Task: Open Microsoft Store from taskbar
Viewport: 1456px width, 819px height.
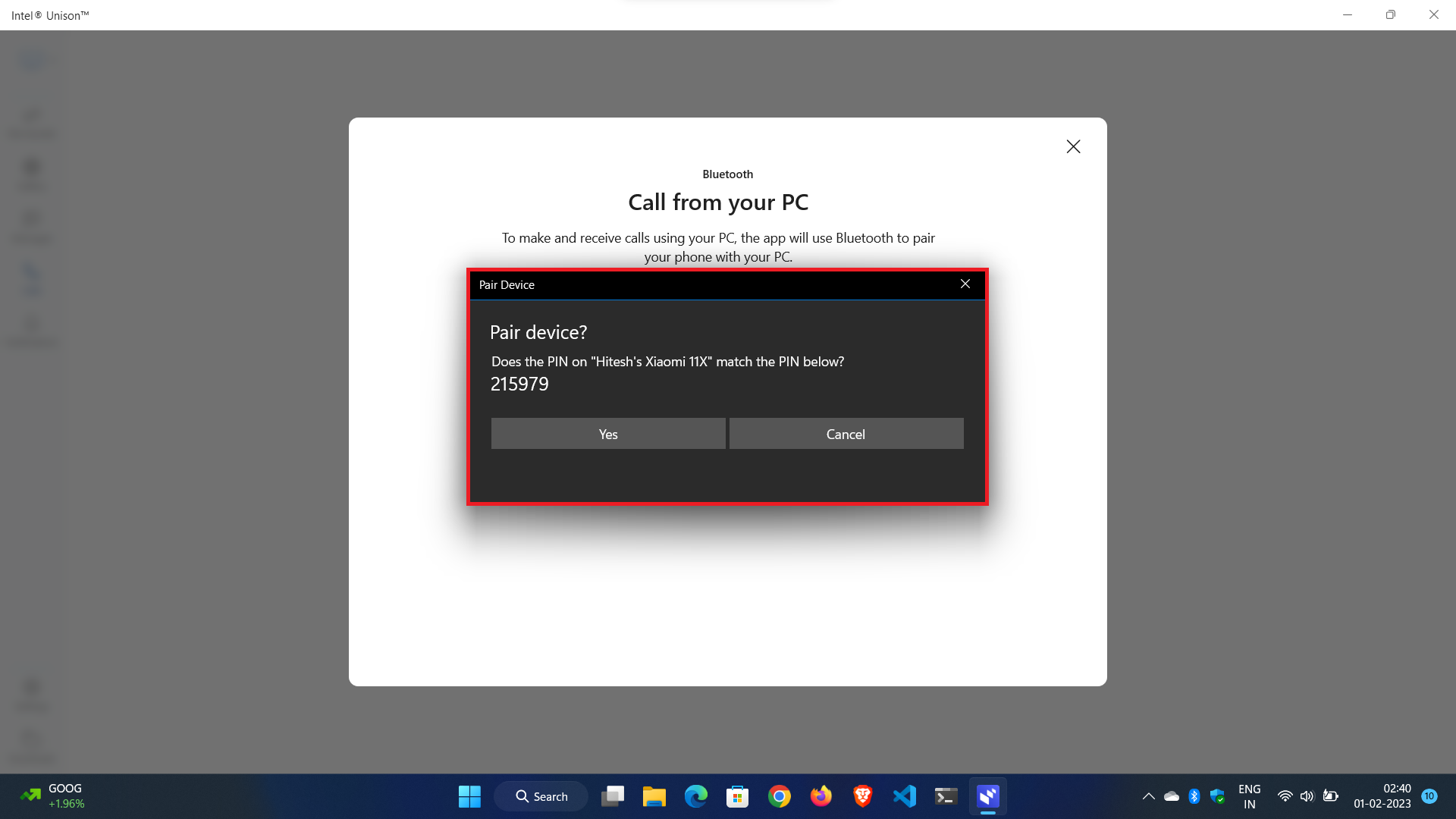Action: point(738,796)
